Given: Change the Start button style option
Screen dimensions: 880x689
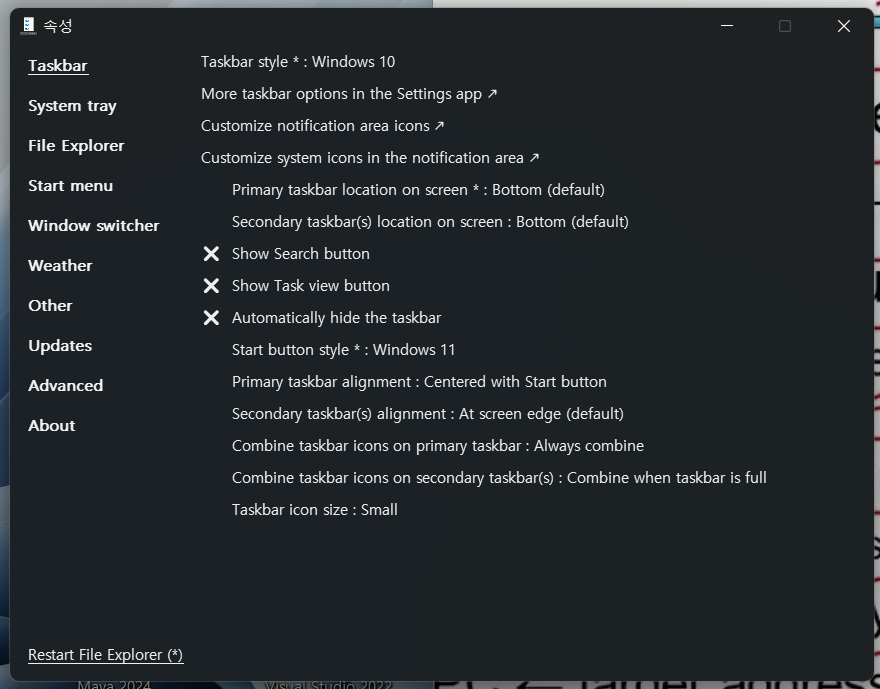Looking at the screenshot, I should [343, 350].
